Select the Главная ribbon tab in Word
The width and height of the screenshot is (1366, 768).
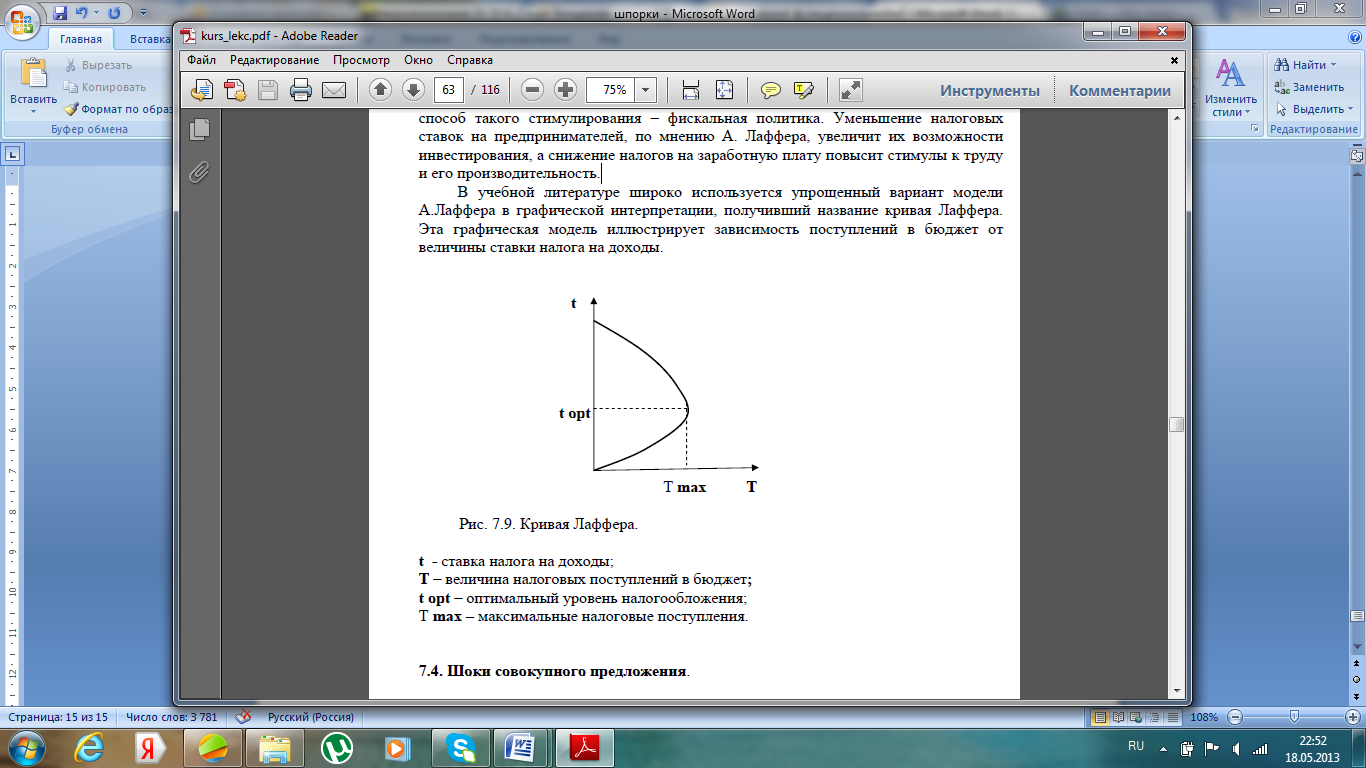(80, 39)
